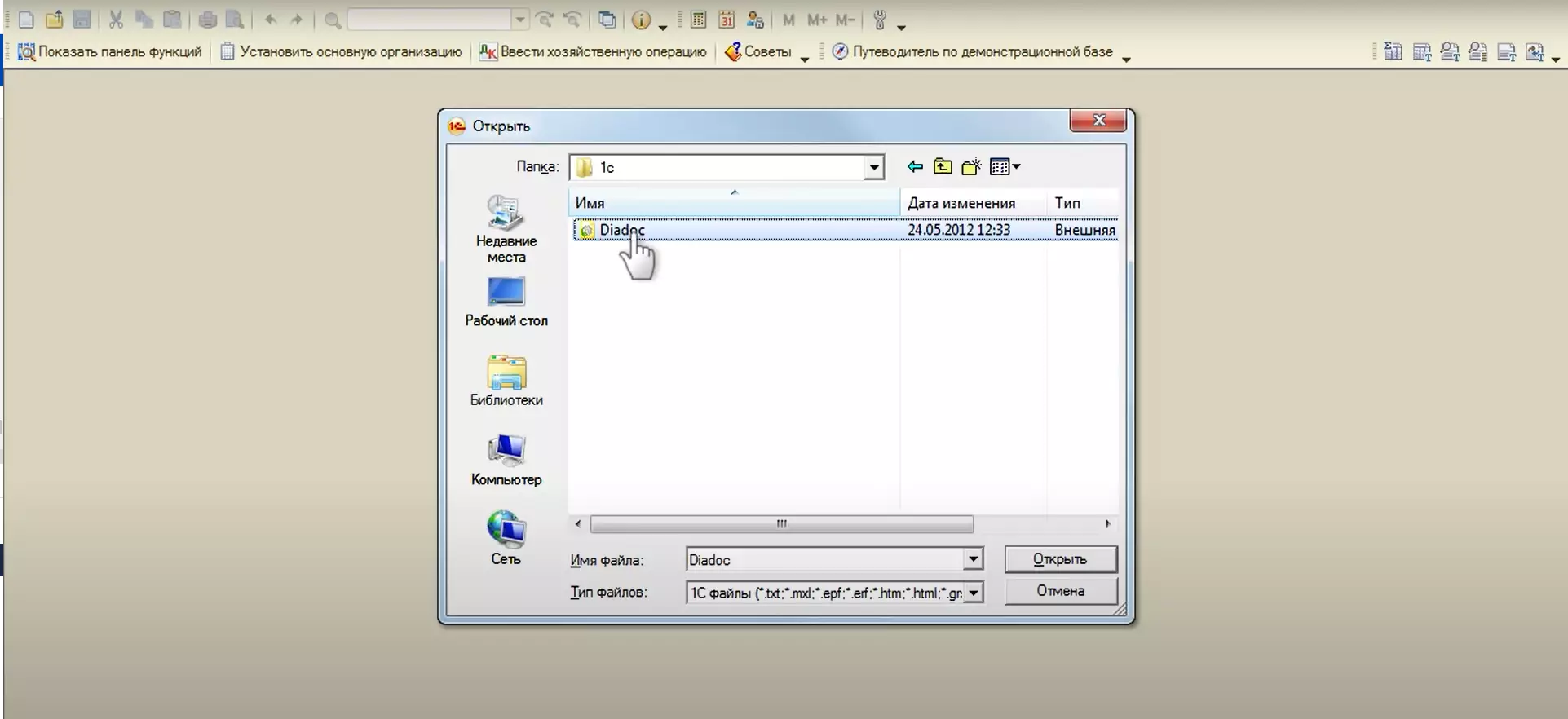Click the M memory toolbar button

(x=788, y=20)
